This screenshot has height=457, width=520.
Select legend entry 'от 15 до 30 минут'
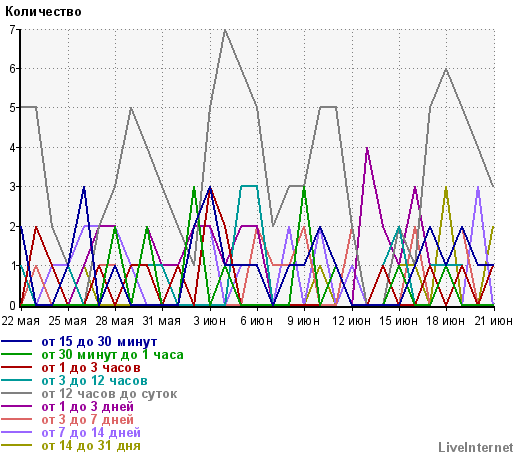pos(99,342)
